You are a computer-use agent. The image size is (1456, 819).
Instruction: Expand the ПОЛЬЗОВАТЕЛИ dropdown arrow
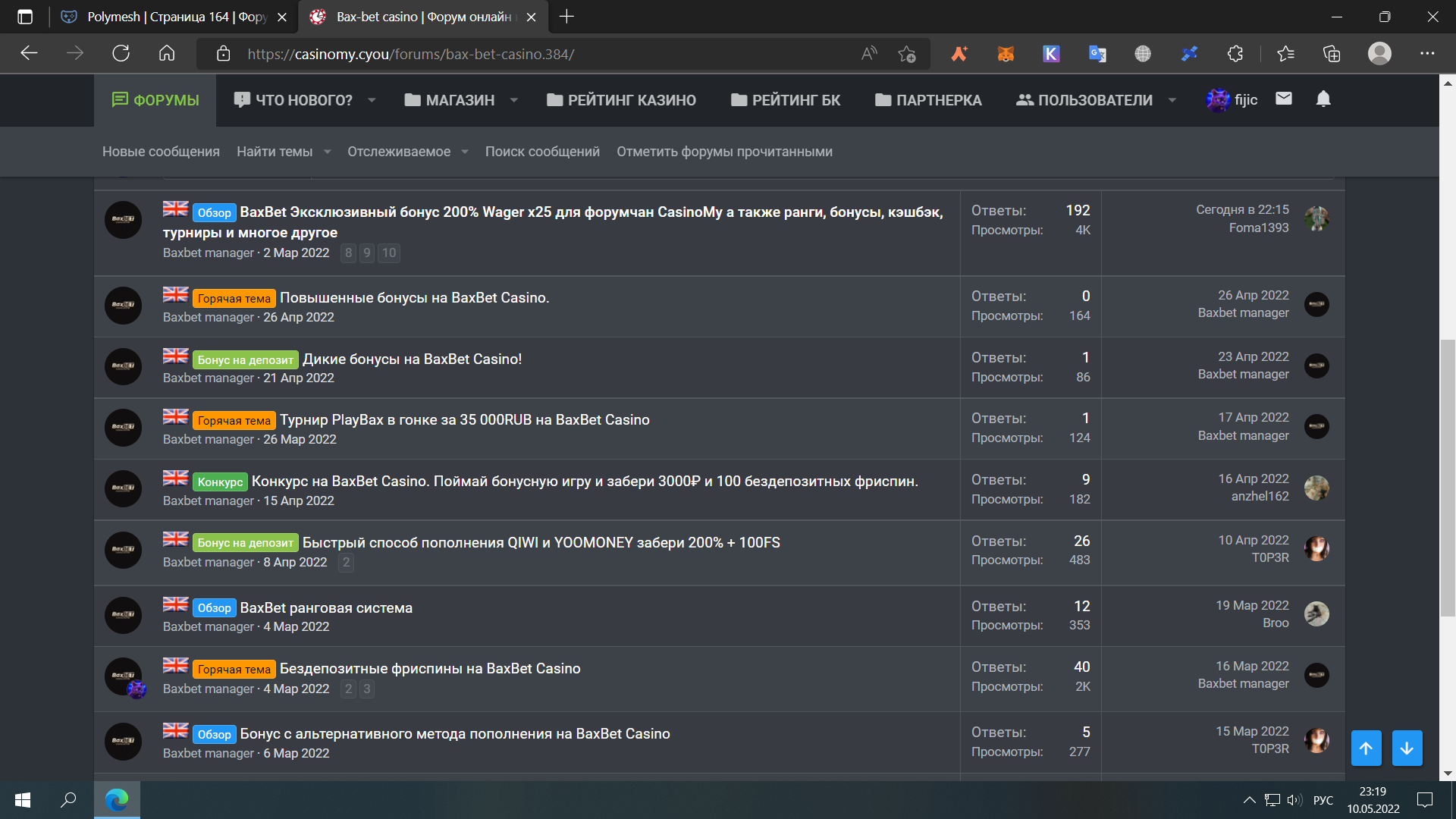coord(1172,100)
